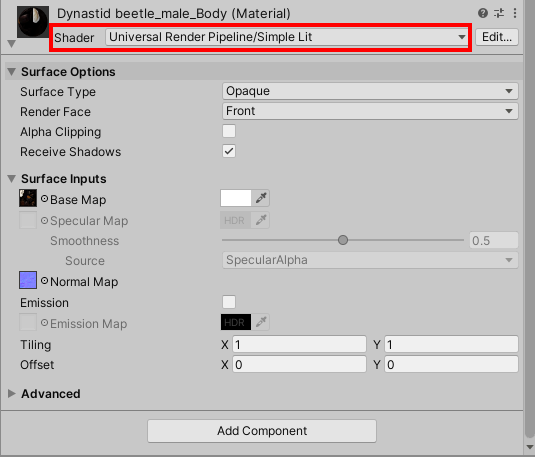Open the Shader dropdown Universal Render Pipeline/Simple Lit

[x=287, y=37]
